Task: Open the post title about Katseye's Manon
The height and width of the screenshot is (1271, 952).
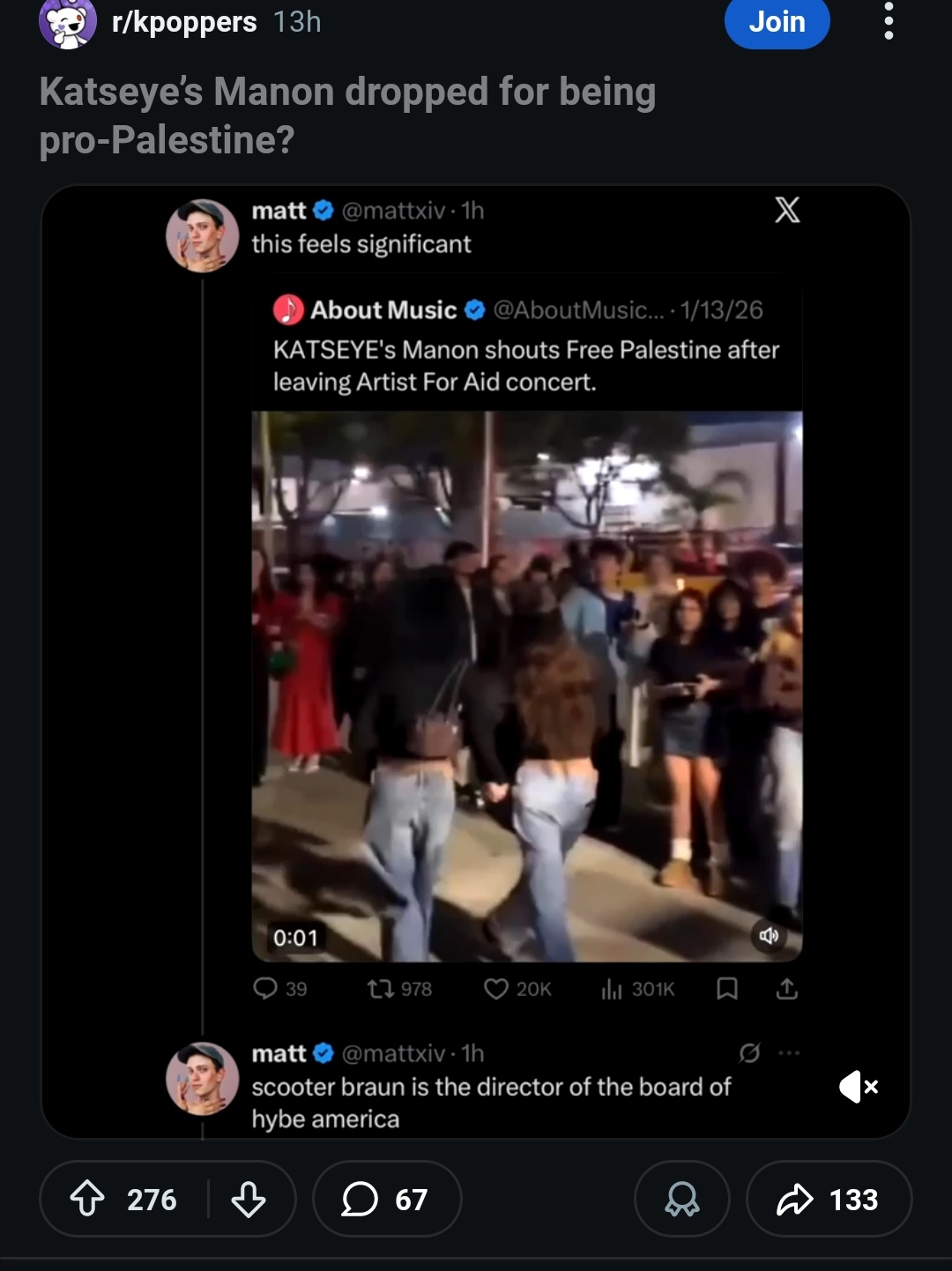Action: pyautogui.click(x=347, y=115)
